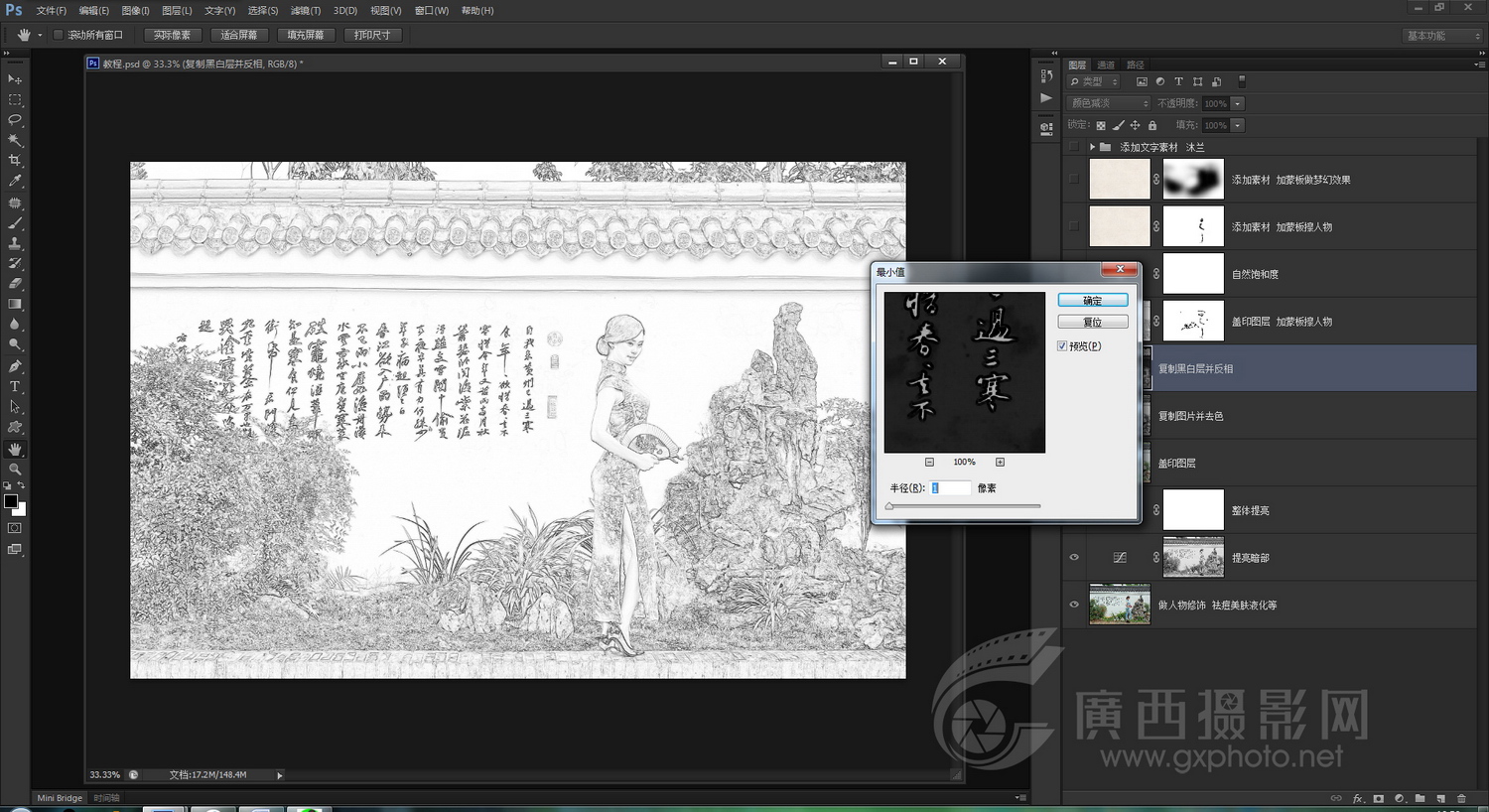Show the 添加素材 加蒙板擦人物 layer visibility
Viewport: 1489px width, 812px height.
point(1074,226)
